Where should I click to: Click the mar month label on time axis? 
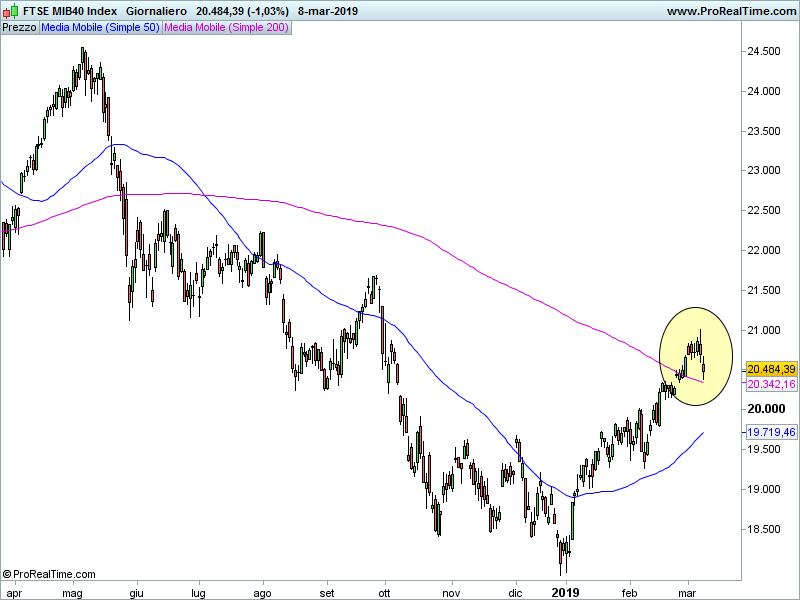point(688,593)
